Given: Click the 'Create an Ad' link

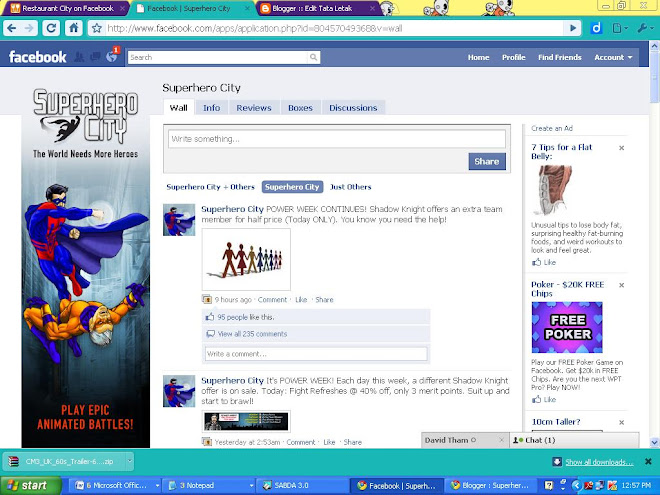Looking at the screenshot, I should [551, 128].
